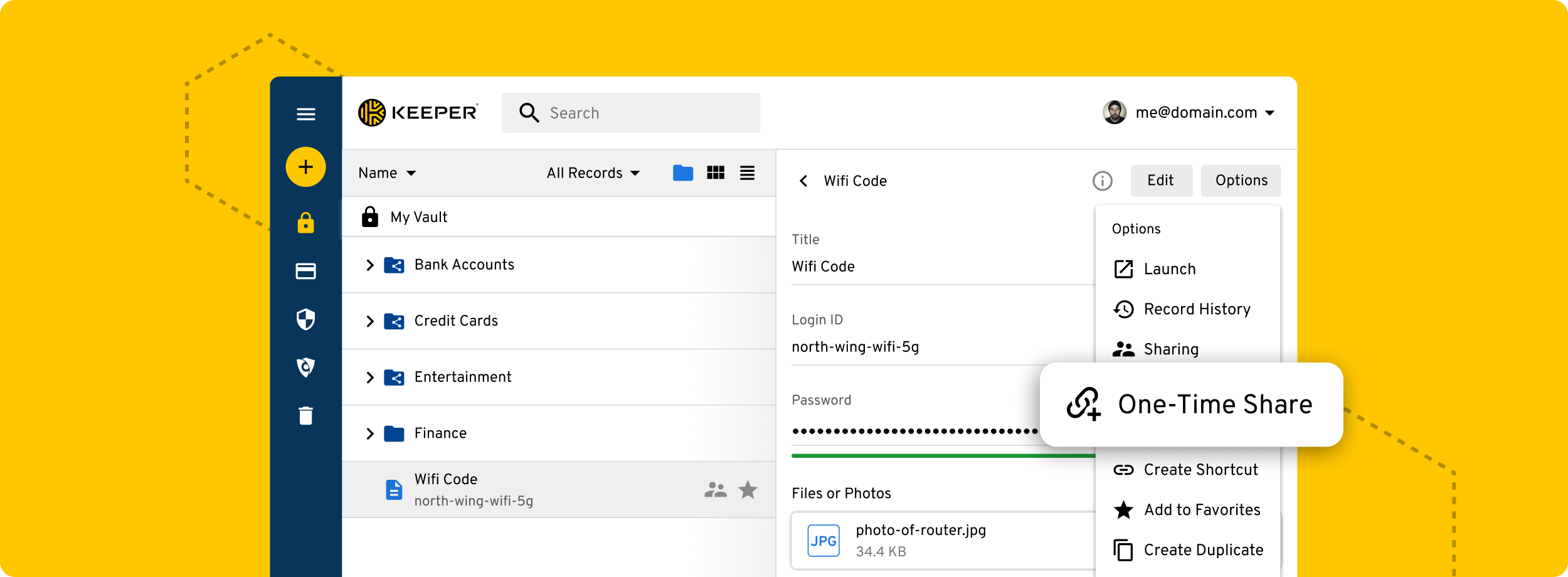Open Security Audit shield icon in sidebar
The width and height of the screenshot is (1568, 577).
tap(305, 320)
